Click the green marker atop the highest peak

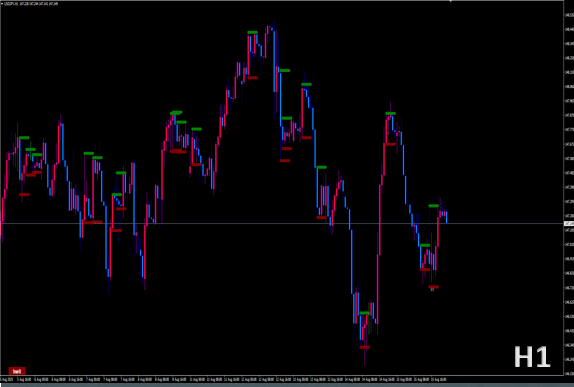[x=253, y=33]
